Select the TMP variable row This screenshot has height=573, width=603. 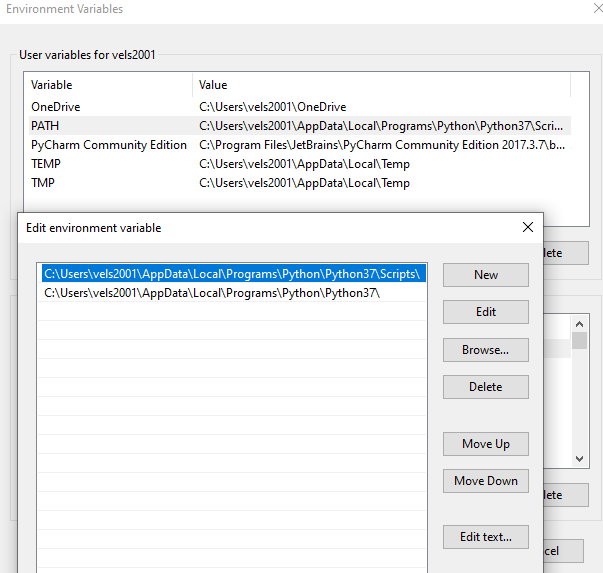click(x=44, y=183)
